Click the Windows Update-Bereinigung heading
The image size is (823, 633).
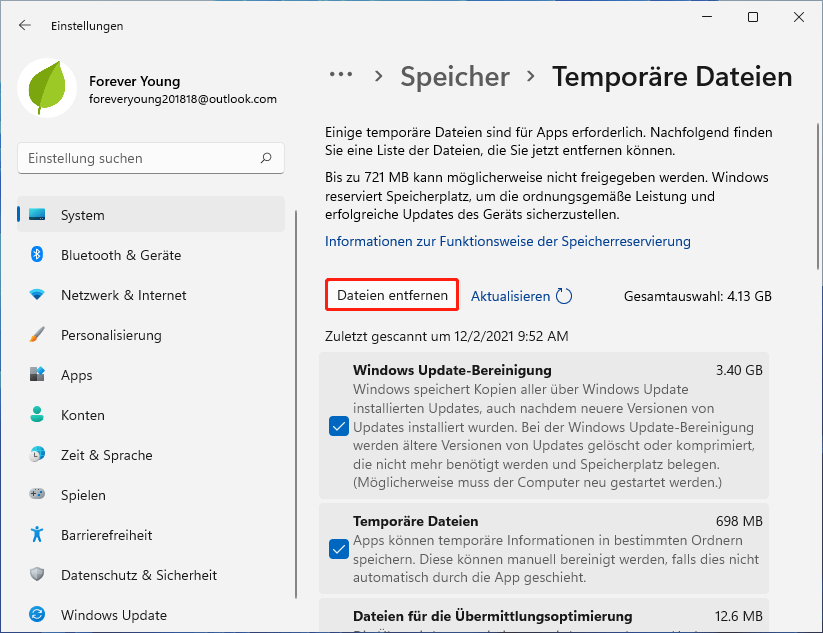point(452,370)
